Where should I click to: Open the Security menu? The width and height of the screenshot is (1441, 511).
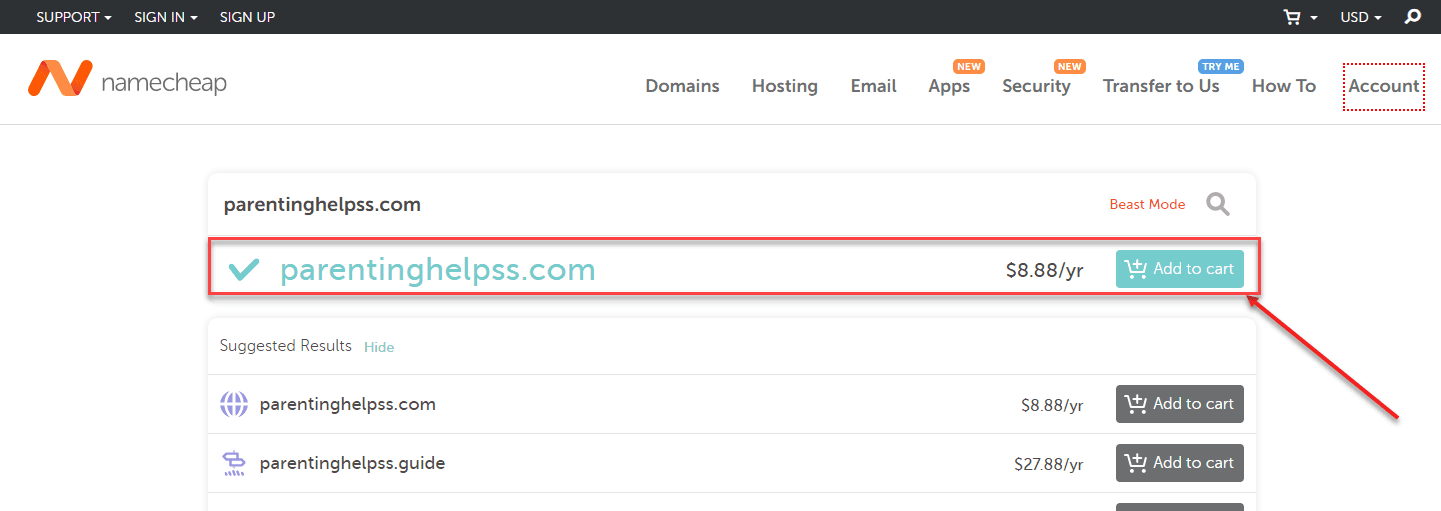tap(1036, 86)
